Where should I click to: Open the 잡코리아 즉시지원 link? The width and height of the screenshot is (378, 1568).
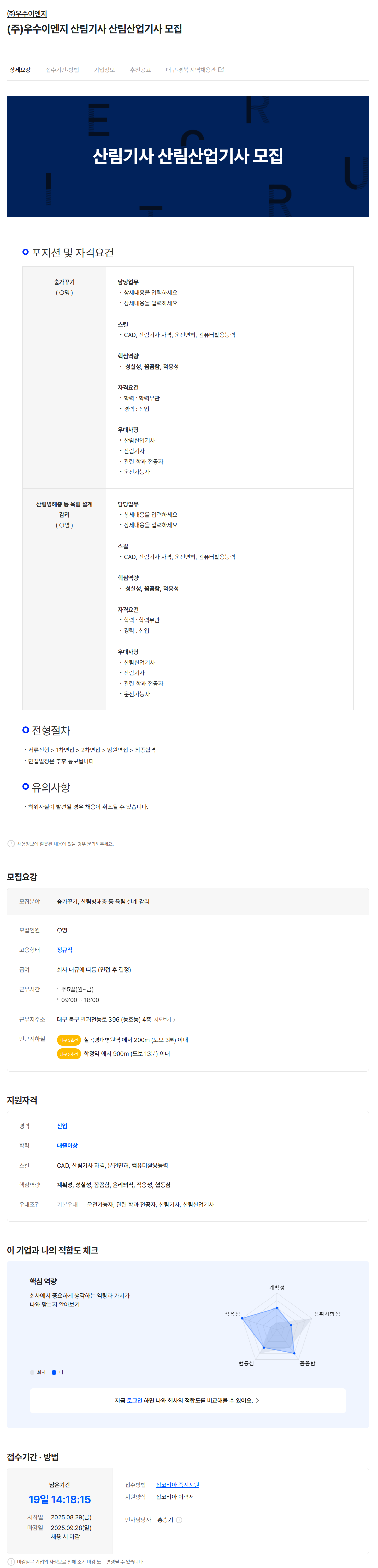point(177,1485)
